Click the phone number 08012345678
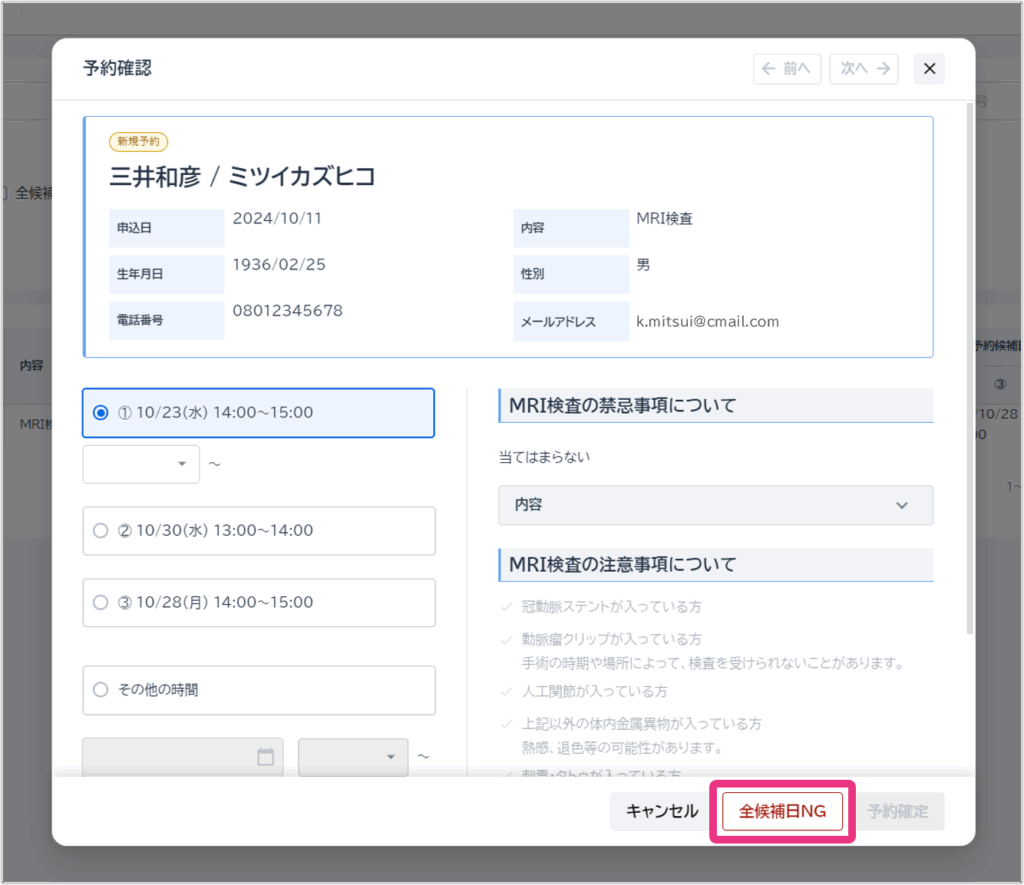 click(x=287, y=311)
